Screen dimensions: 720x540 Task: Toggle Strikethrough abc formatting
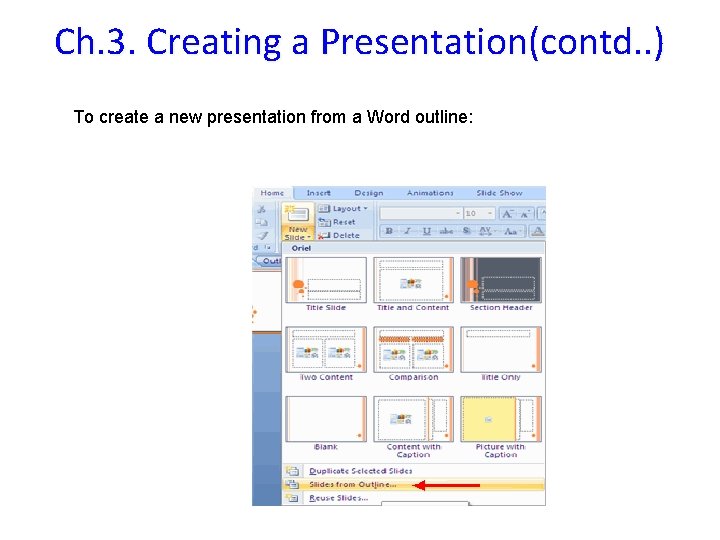click(x=446, y=231)
